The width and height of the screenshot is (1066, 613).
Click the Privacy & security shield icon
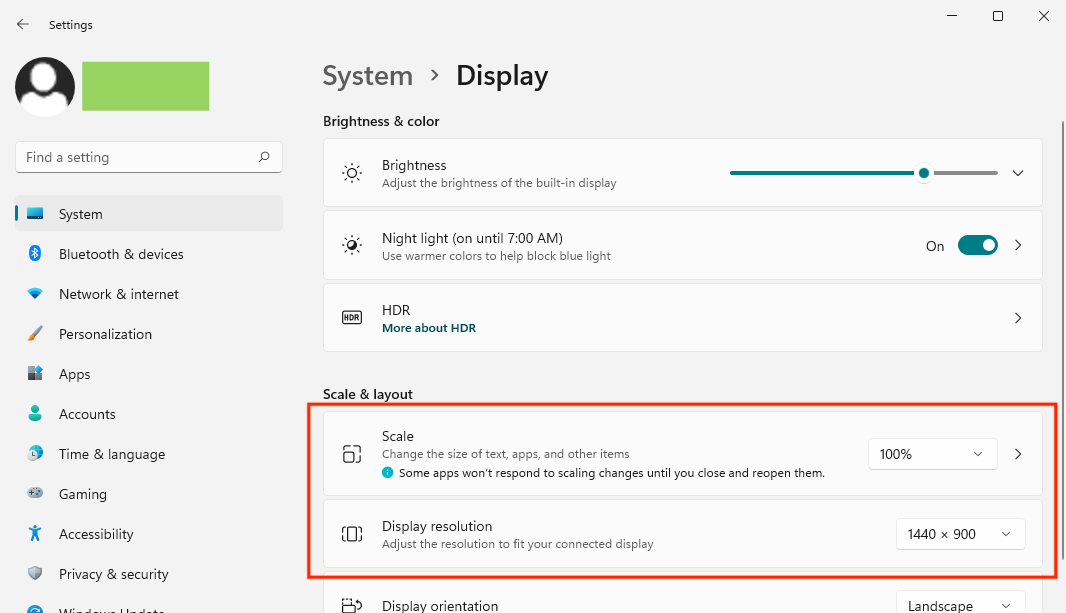(x=35, y=574)
